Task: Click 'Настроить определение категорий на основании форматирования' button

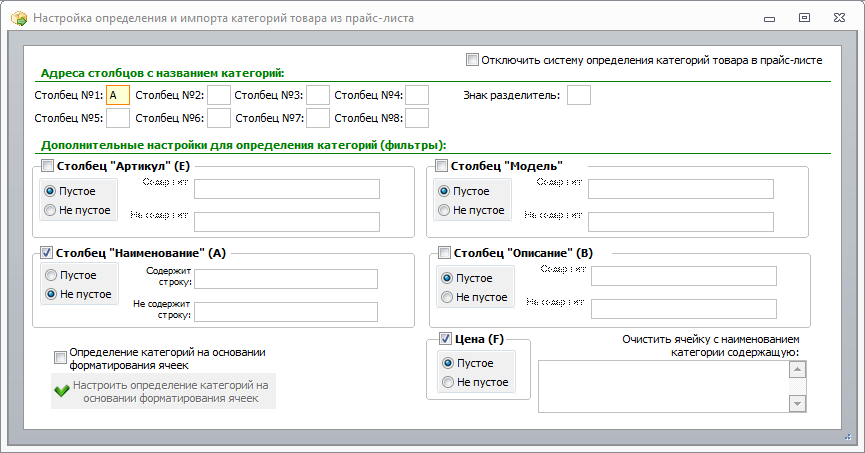Action: point(163,391)
